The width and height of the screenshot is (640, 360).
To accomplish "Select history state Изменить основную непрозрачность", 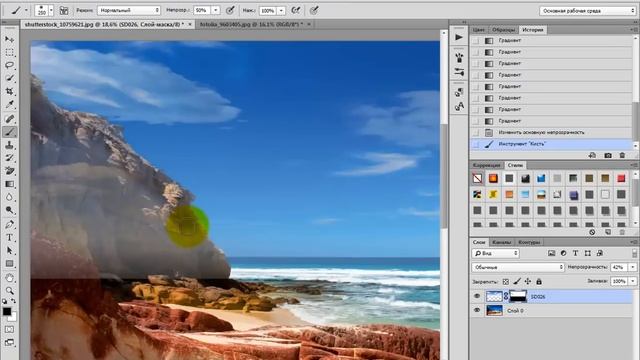I will tap(551, 133).
